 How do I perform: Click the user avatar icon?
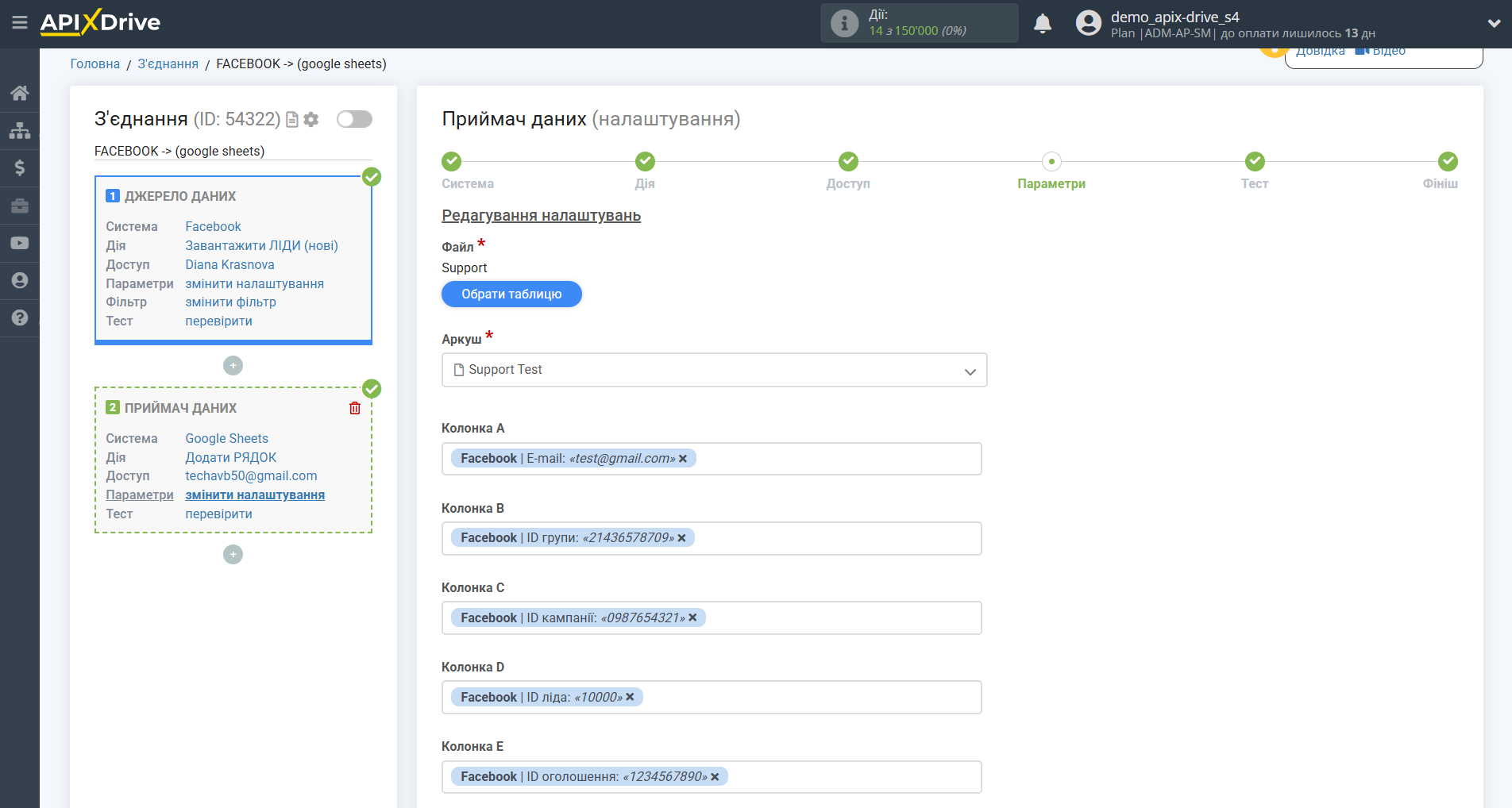coord(1089,23)
